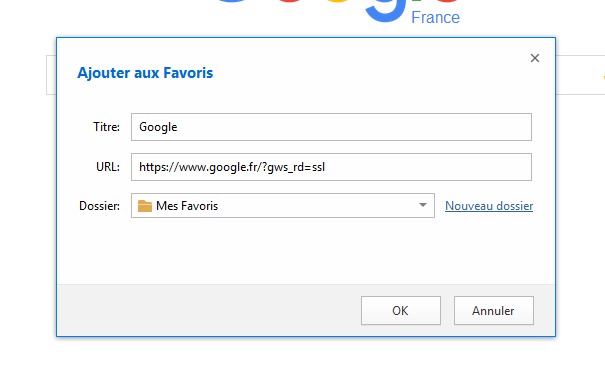Click the Google search box left of dialog

51,75
